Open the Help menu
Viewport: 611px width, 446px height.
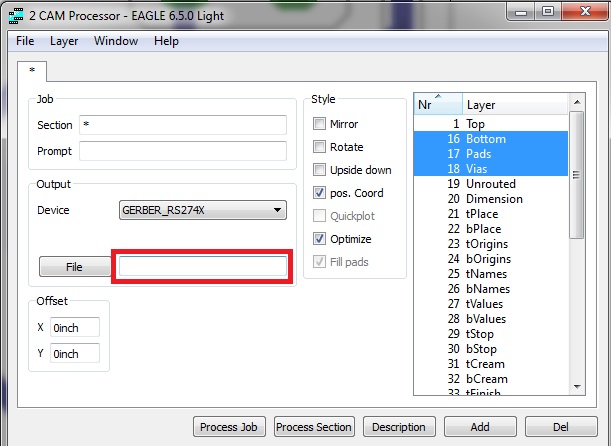click(x=166, y=41)
